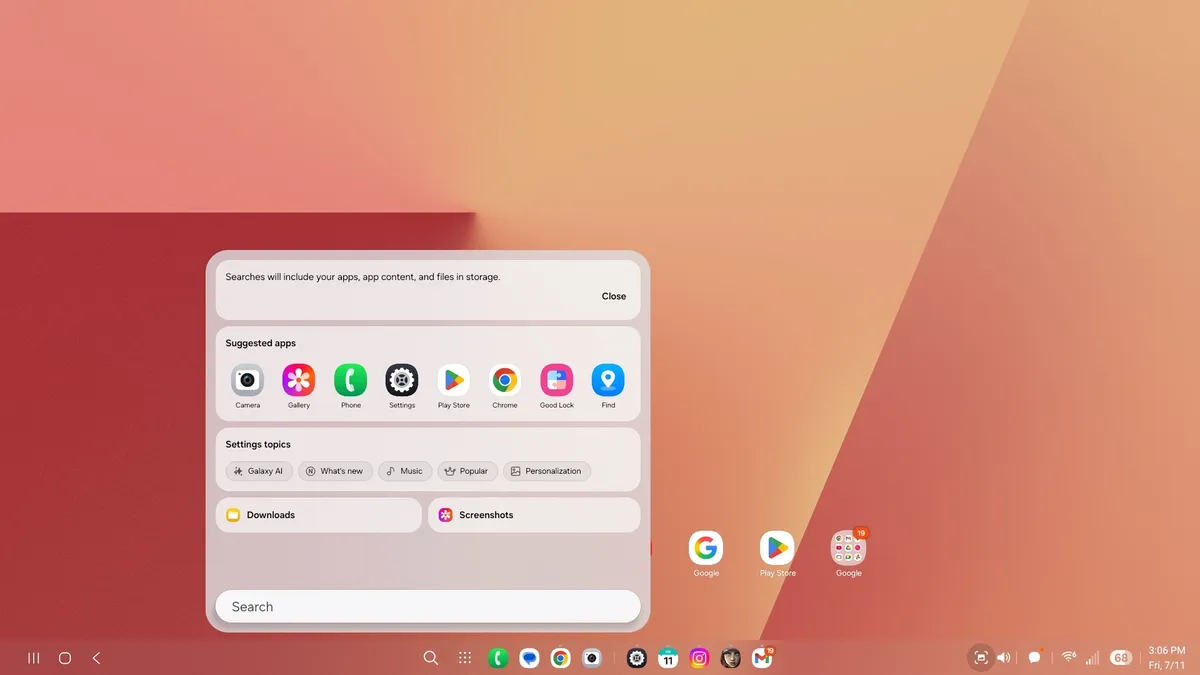Click the volume icon in system tray
The width and height of the screenshot is (1200, 675).
[1004, 658]
